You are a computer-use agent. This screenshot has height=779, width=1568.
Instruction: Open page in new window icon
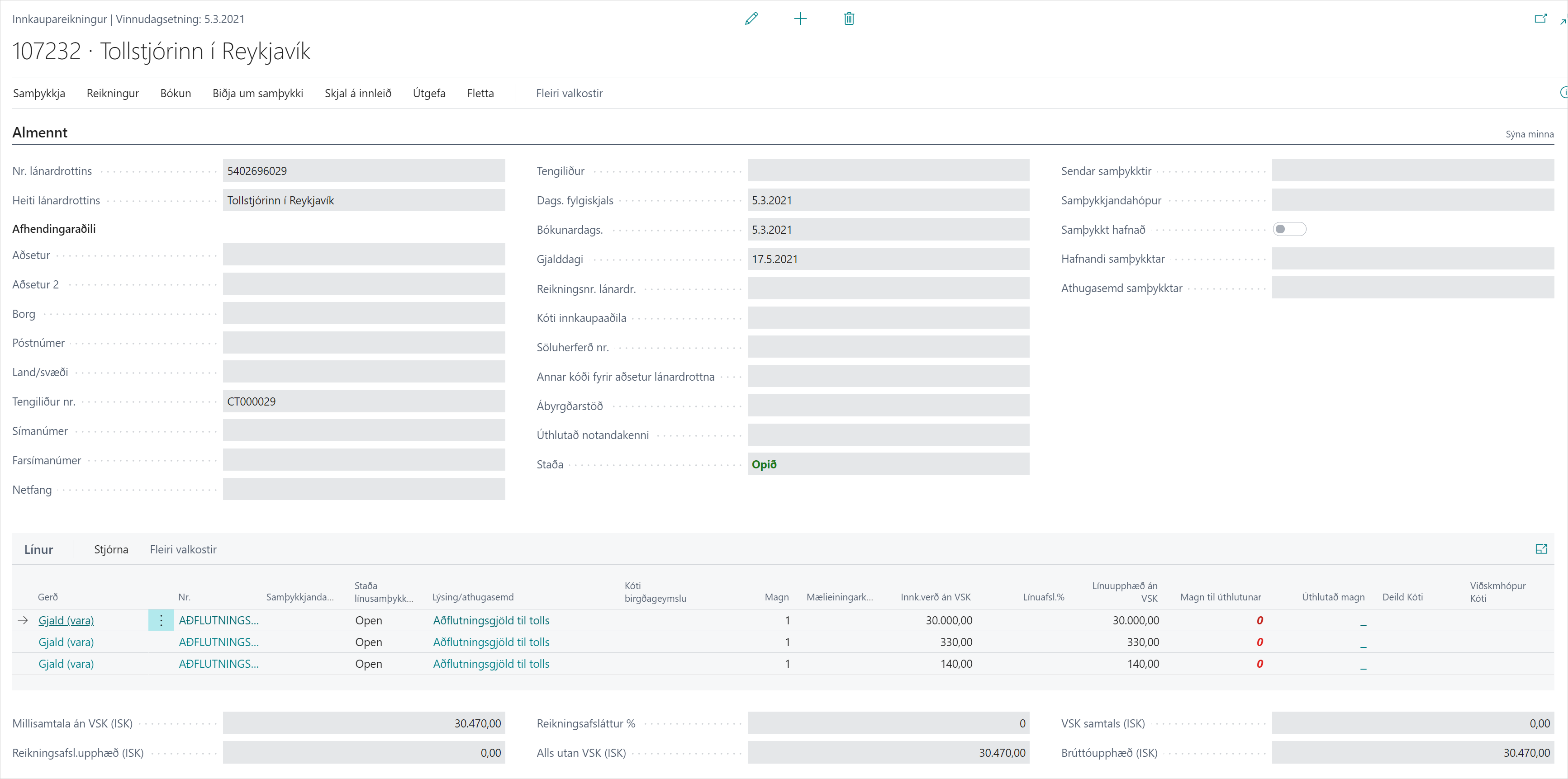pyautogui.click(x=1540, y=19)
